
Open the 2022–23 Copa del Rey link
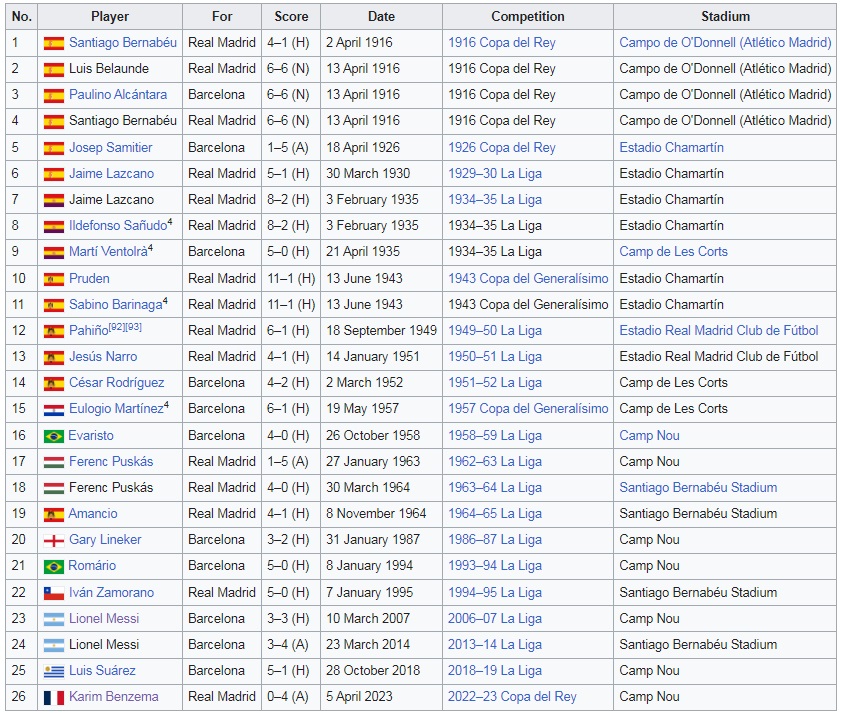(x=512, y=696)
